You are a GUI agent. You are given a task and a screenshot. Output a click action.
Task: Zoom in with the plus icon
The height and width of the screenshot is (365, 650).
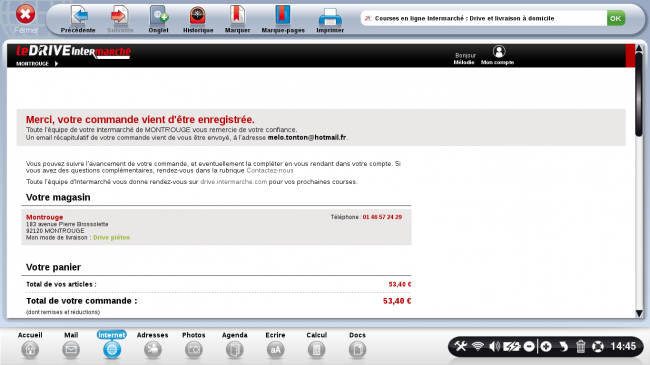tap(546, 346)
